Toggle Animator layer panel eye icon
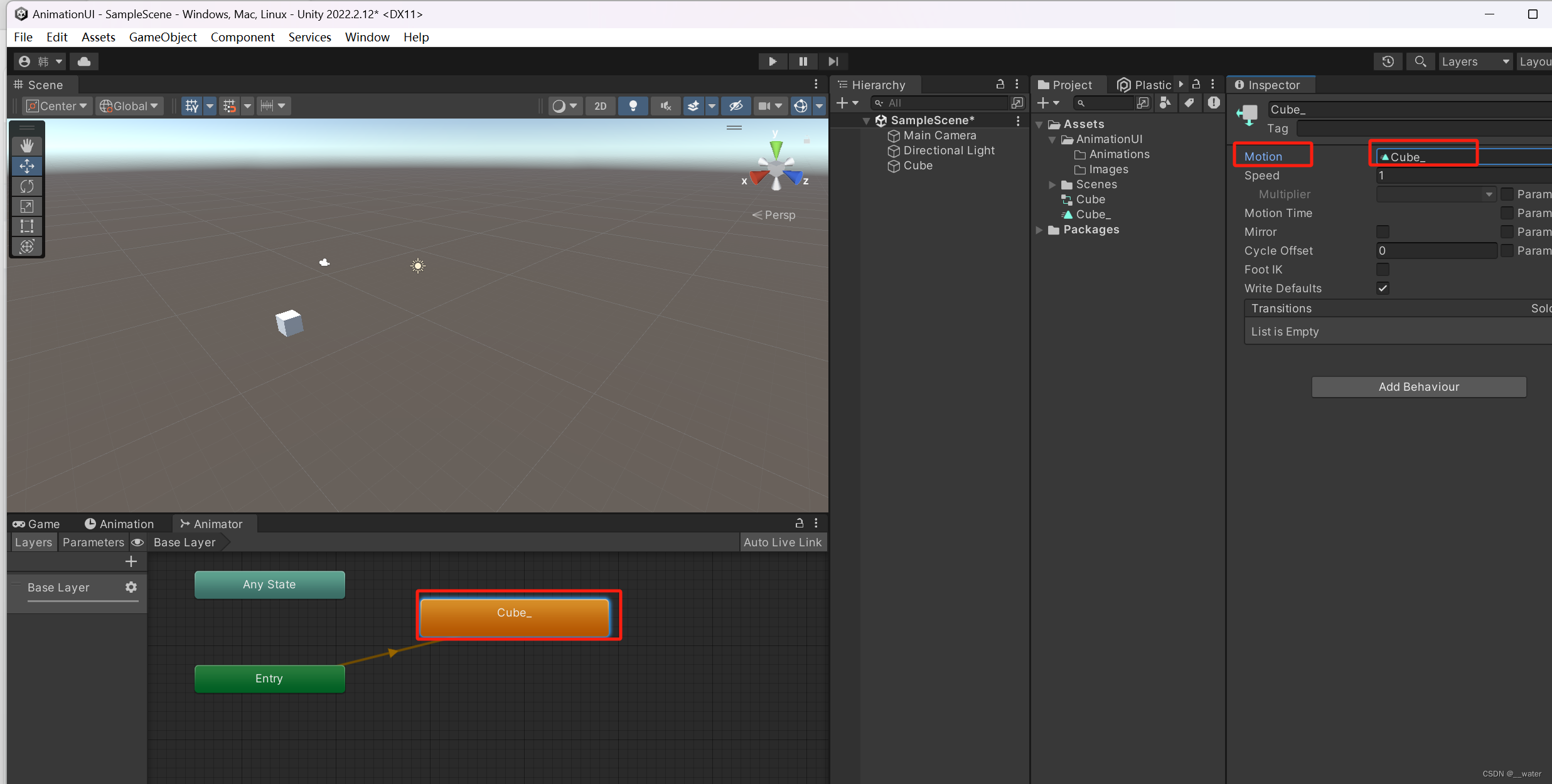 (x=137, y=543)
